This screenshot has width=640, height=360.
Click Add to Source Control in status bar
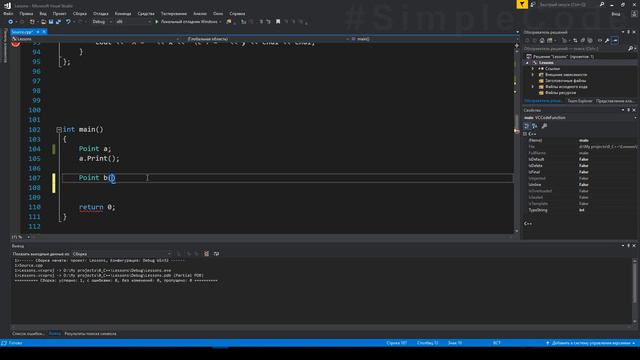(591, 343)
